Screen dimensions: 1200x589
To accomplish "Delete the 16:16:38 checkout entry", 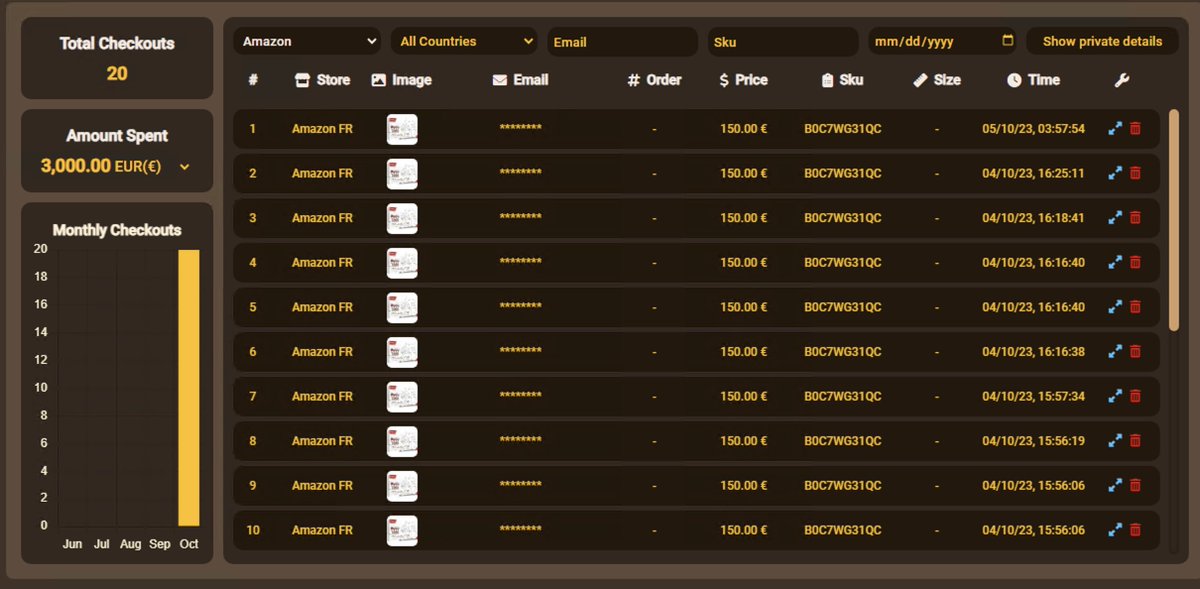I will coord(1135,352).
